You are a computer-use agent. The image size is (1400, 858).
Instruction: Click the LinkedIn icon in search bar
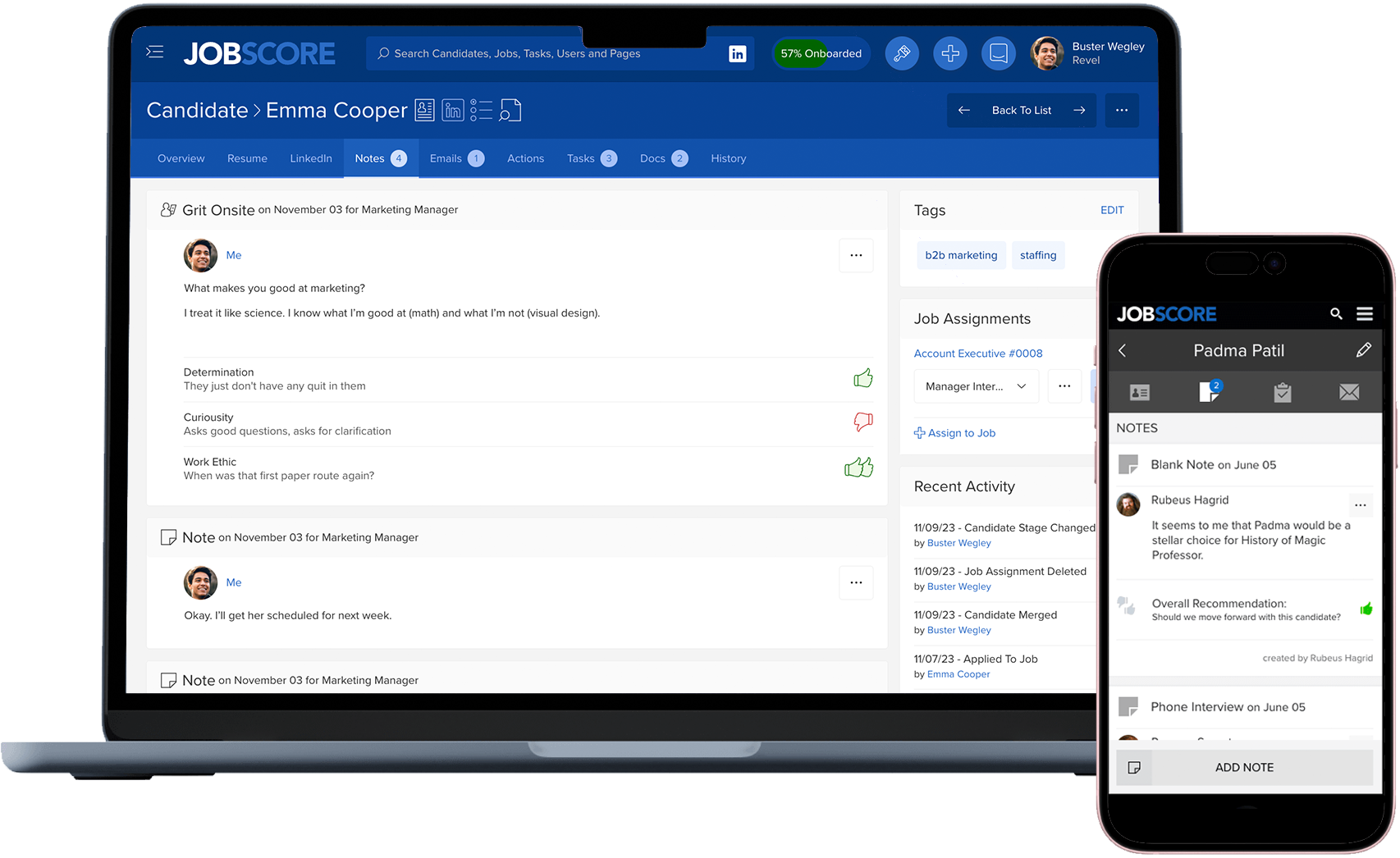pyautogui.click(x=737, y=53)
